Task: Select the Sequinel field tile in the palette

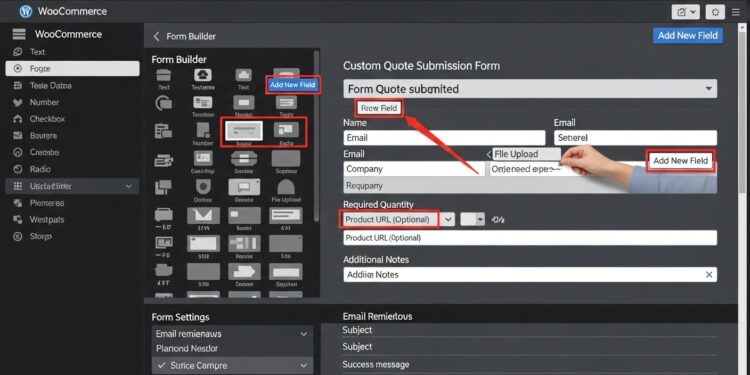Action: click(x=286, y=271)
